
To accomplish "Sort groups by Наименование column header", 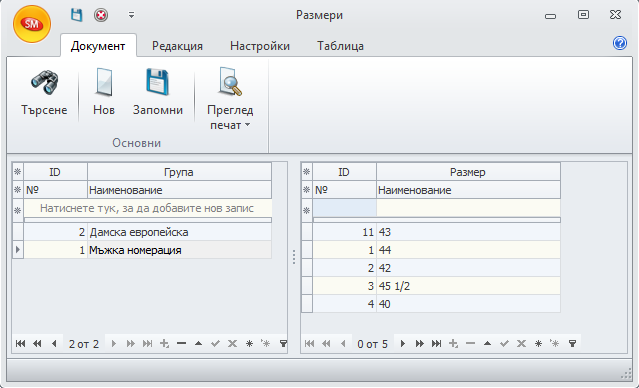I will [179, 190].
